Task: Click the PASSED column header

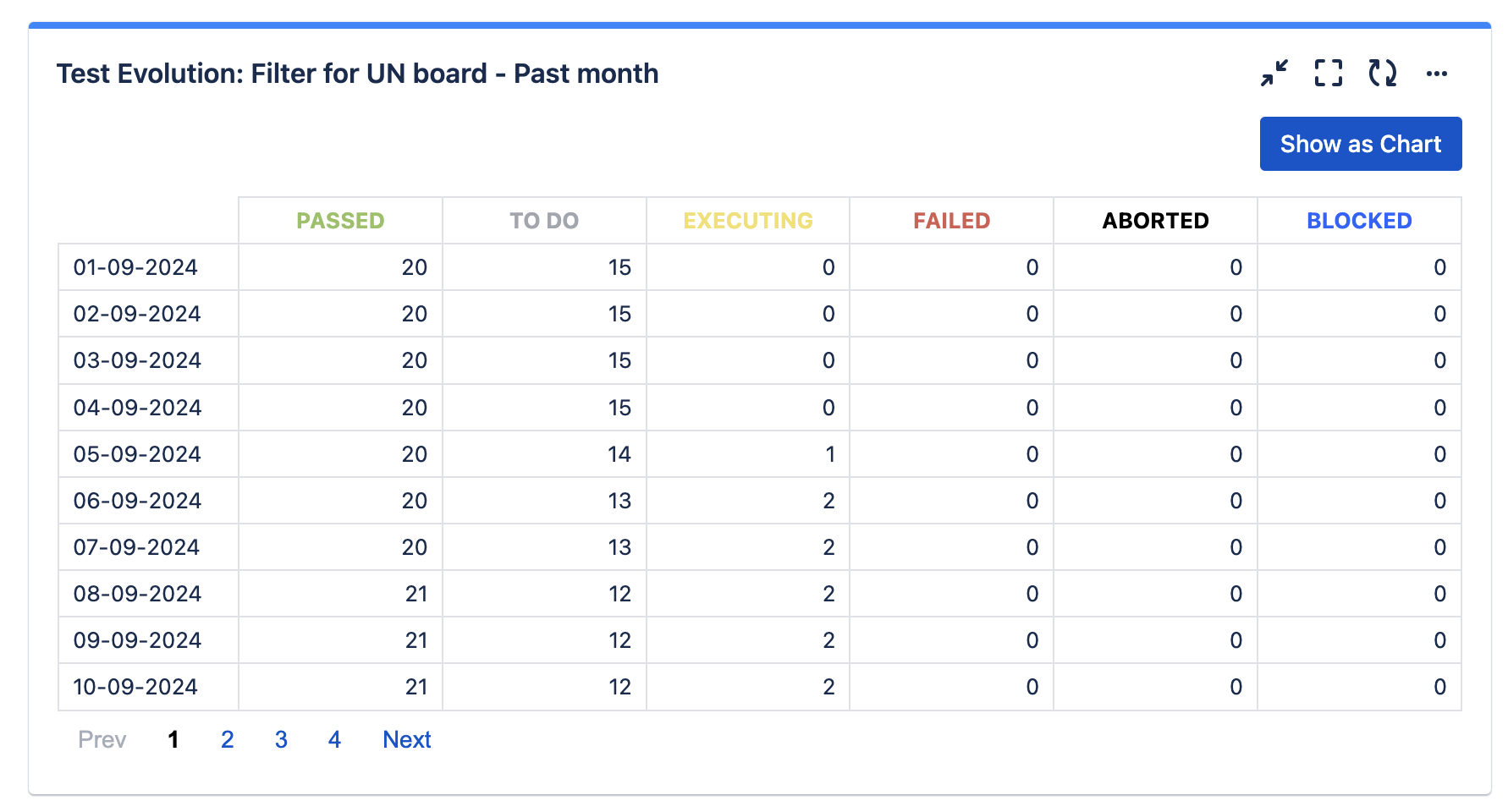Action: click(340, 221)
